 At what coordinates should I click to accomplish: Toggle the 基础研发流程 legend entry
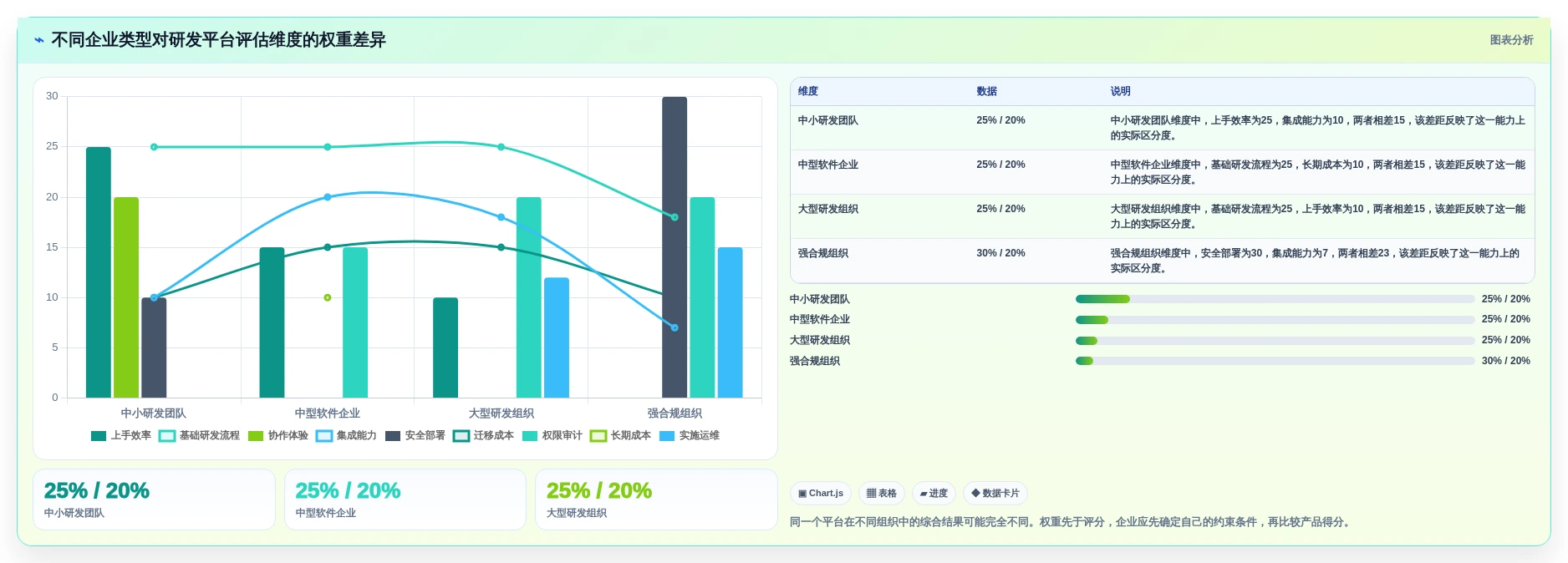(199, 435)
